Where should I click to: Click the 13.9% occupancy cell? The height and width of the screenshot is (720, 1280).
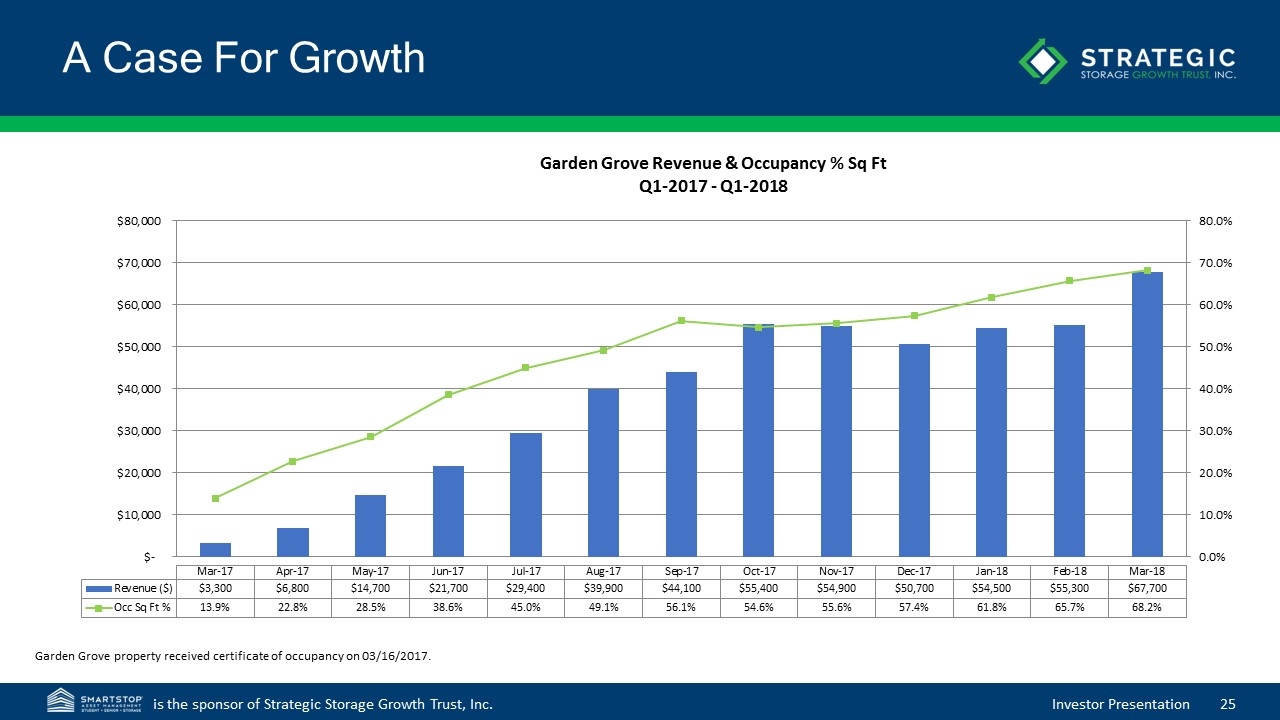pos(215,609)
